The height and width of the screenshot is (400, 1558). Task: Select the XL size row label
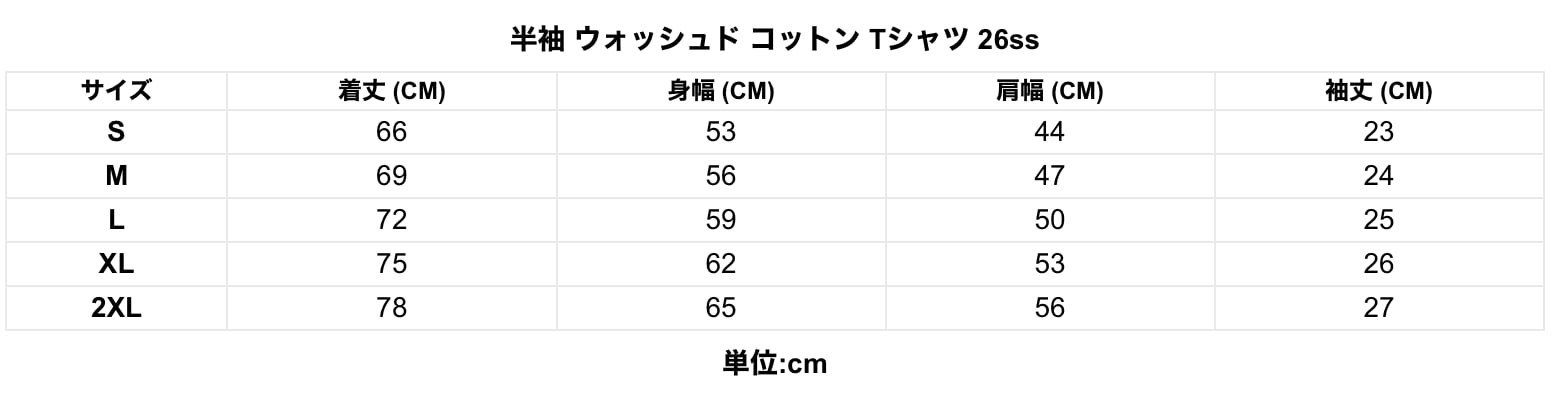tap(116, 264)
